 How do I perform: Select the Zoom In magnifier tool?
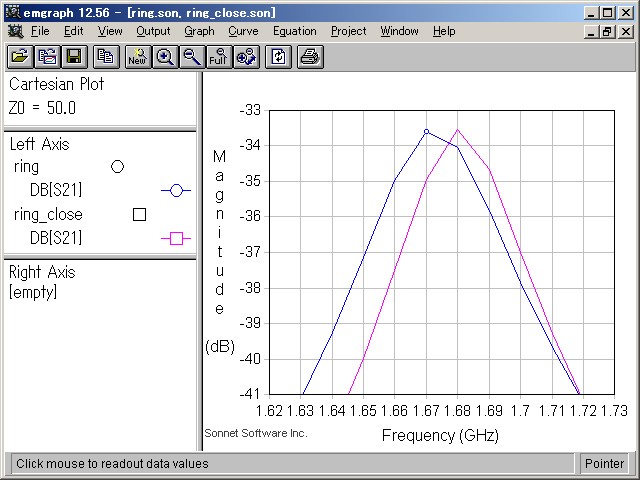coord(165,57)
